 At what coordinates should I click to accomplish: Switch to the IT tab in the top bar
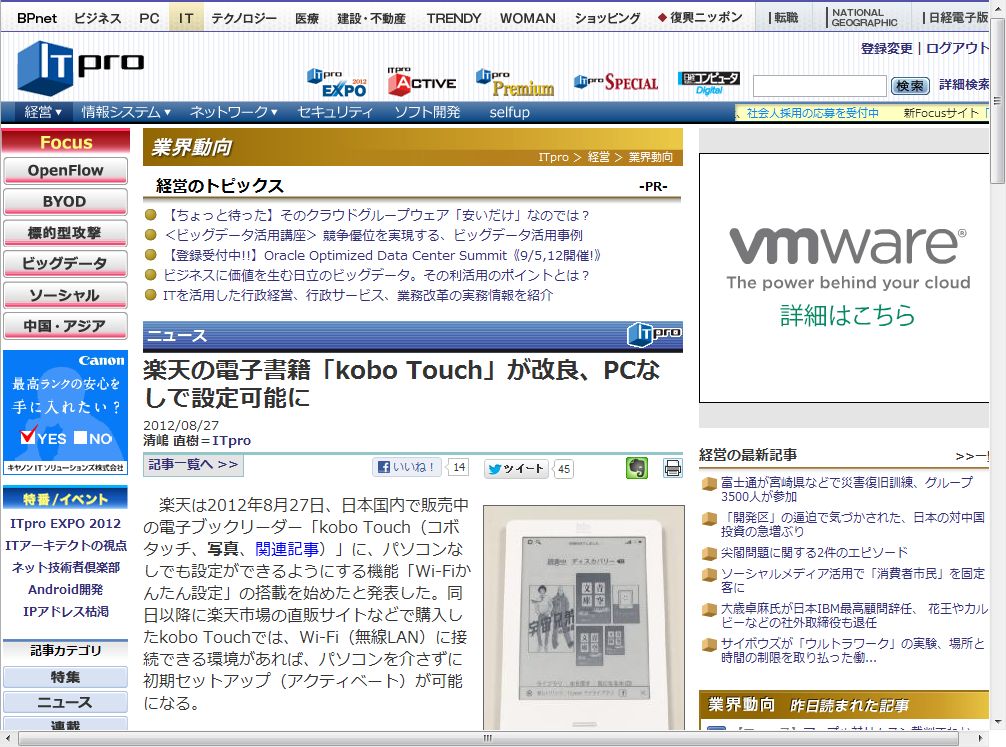pyautogui.click(x=186, y=18)
